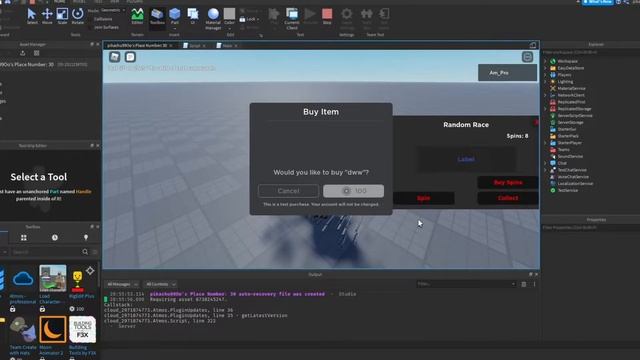Click the Am_Pro player list entry
640x360 pixels.
[507, 73]
